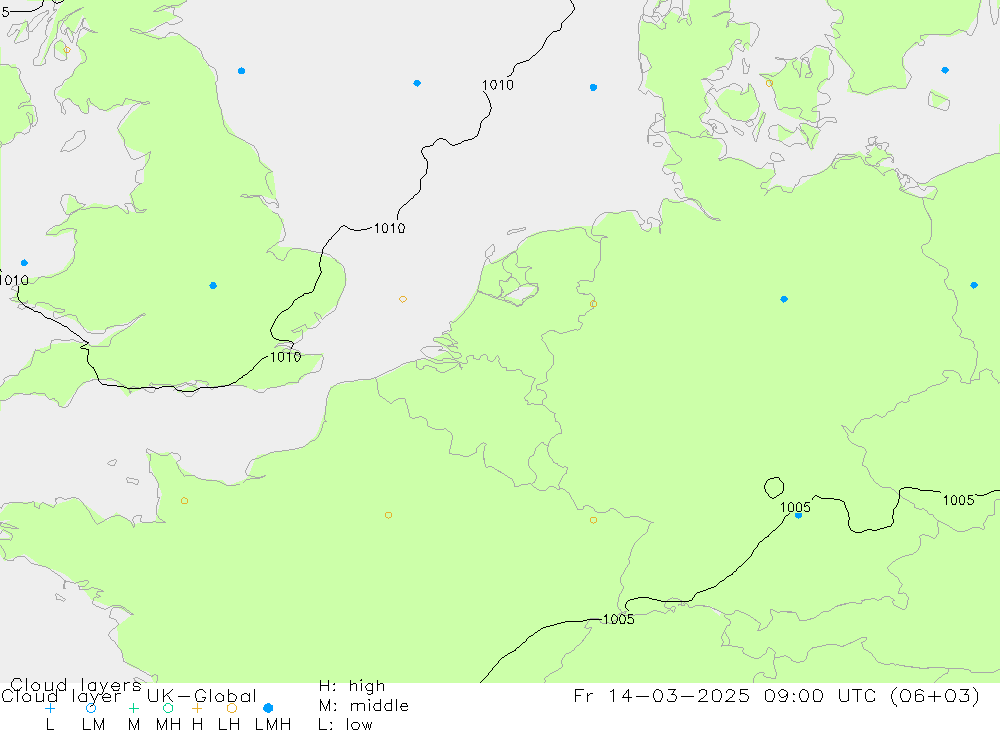The image size is (1000, 733).
Task: Click the 'Cloud layers' title text
Action: point(75,685)
